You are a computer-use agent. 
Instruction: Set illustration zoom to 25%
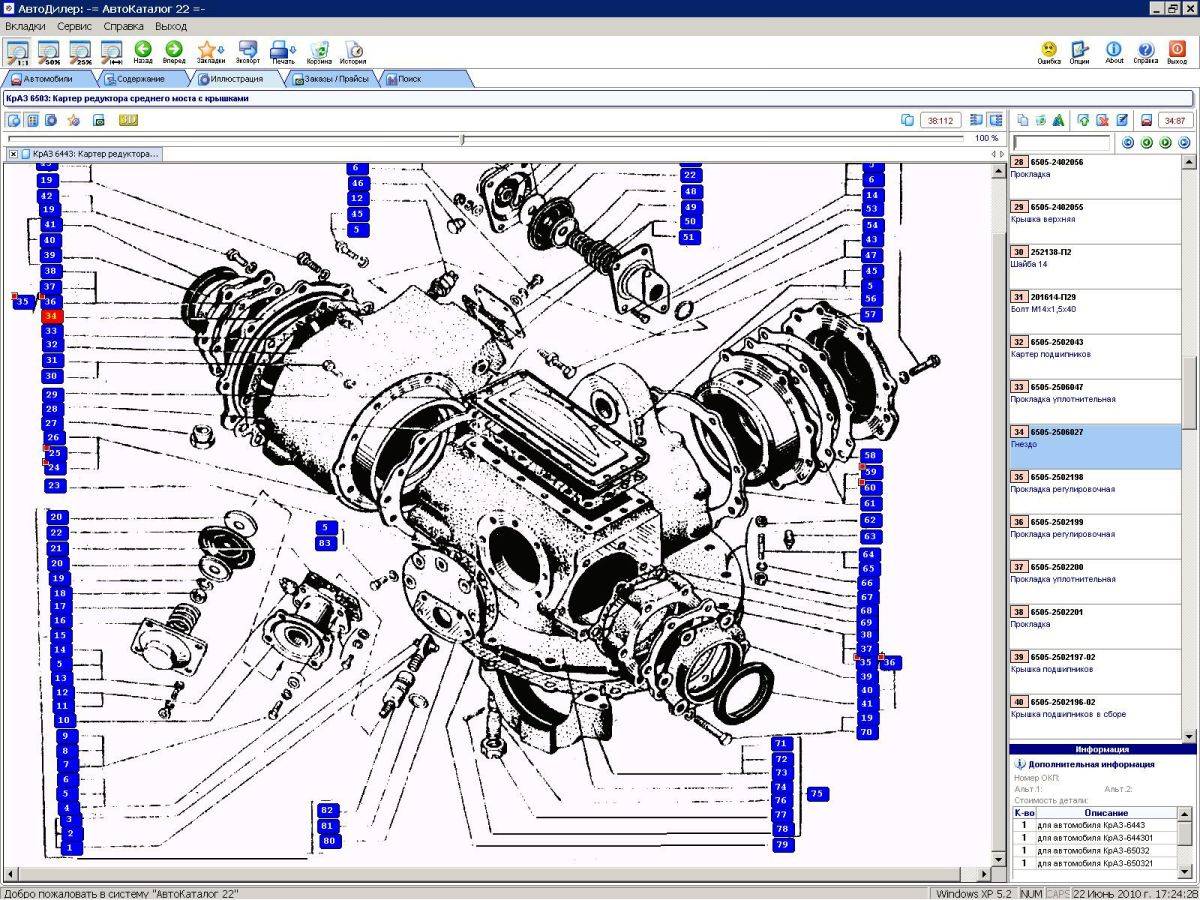pos(80,52)
